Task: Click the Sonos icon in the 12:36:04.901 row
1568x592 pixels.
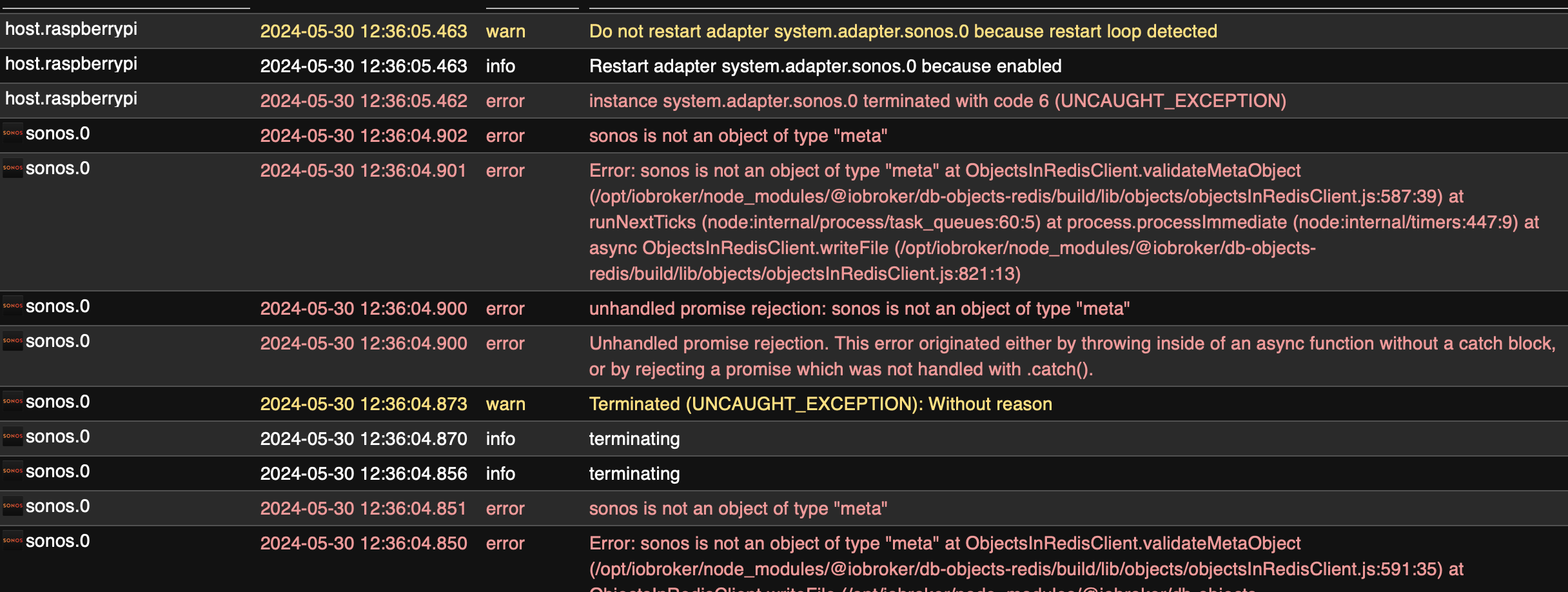Action: (x=13, y=169)
